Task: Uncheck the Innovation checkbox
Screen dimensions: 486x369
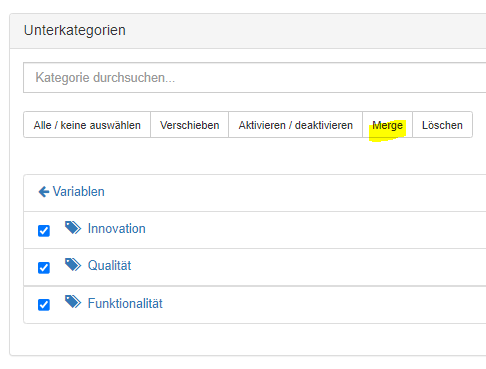Action: 44,231
